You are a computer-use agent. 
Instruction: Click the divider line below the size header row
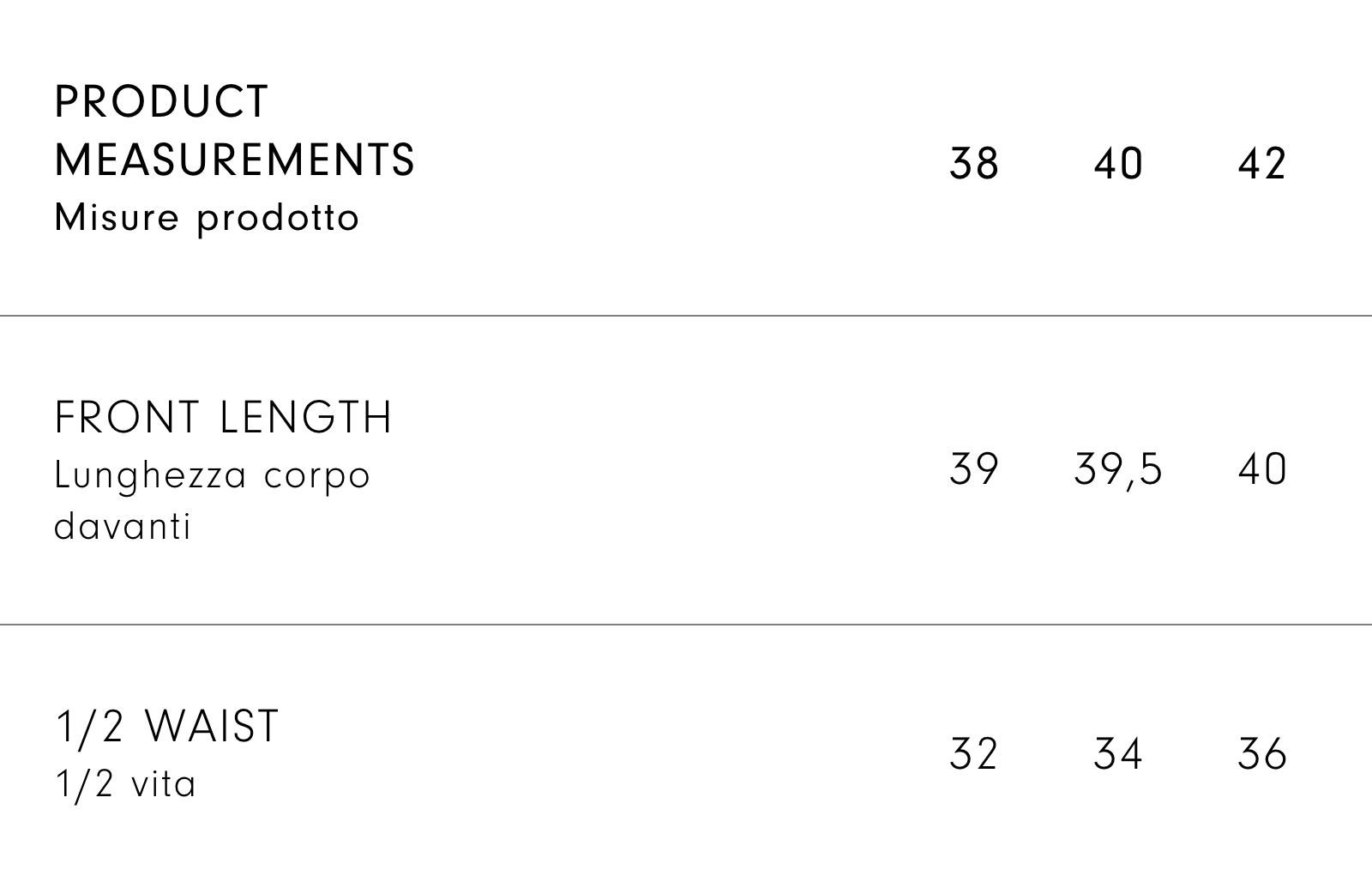[x=686, y=316]
